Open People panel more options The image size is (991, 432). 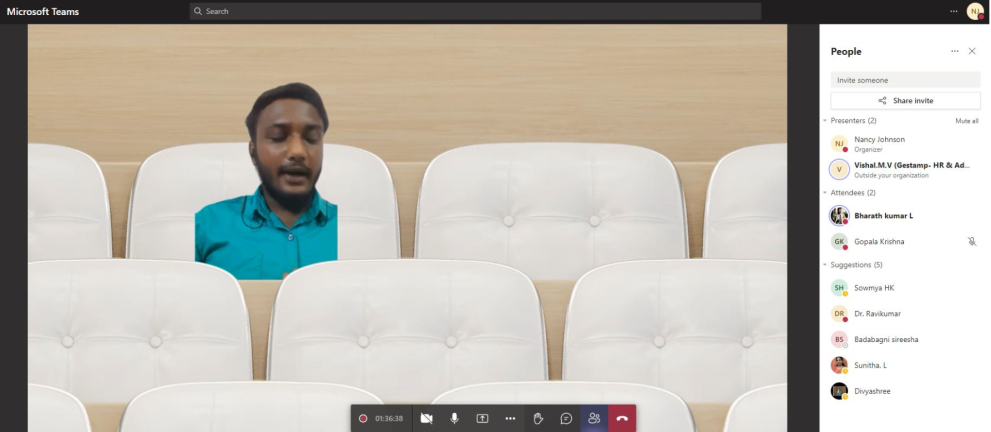tap(954, 51)
